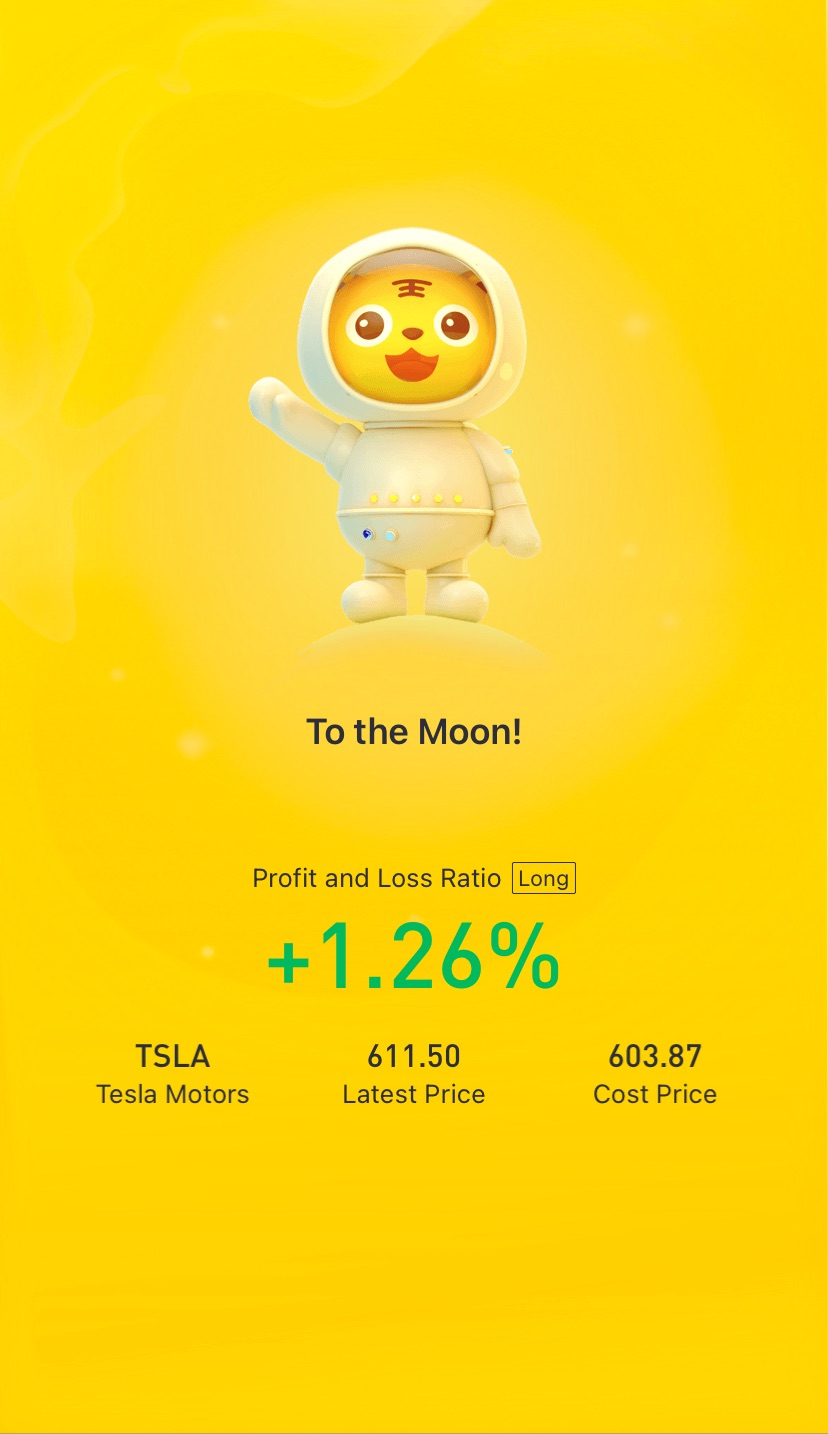This screenshot has width=828, height=1434.
Task: Select the "To the Moon!" headline
Action: pyautogui.click(x=414, y=732)
